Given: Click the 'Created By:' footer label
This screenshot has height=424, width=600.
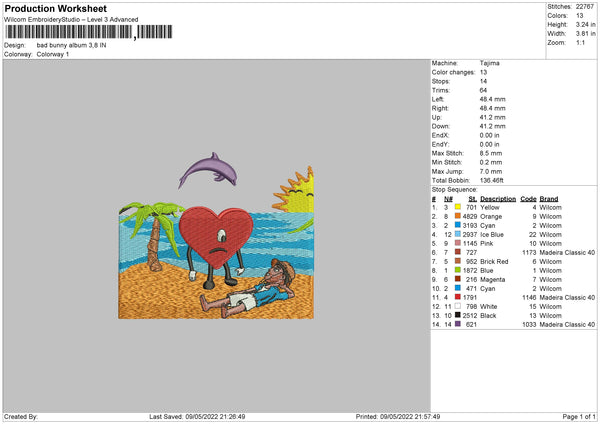Looking at the screenshot, I should (21, 417).
